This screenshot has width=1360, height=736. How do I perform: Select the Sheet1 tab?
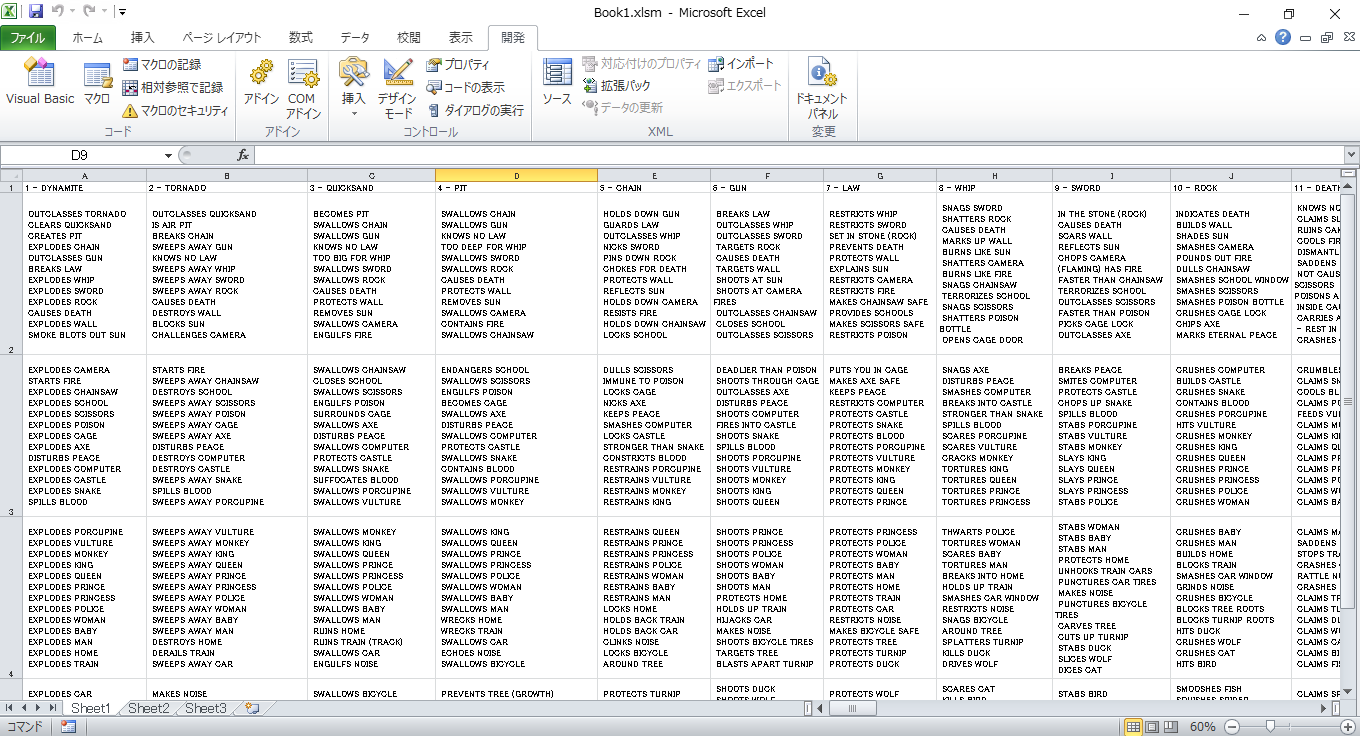tap(90, 708)
